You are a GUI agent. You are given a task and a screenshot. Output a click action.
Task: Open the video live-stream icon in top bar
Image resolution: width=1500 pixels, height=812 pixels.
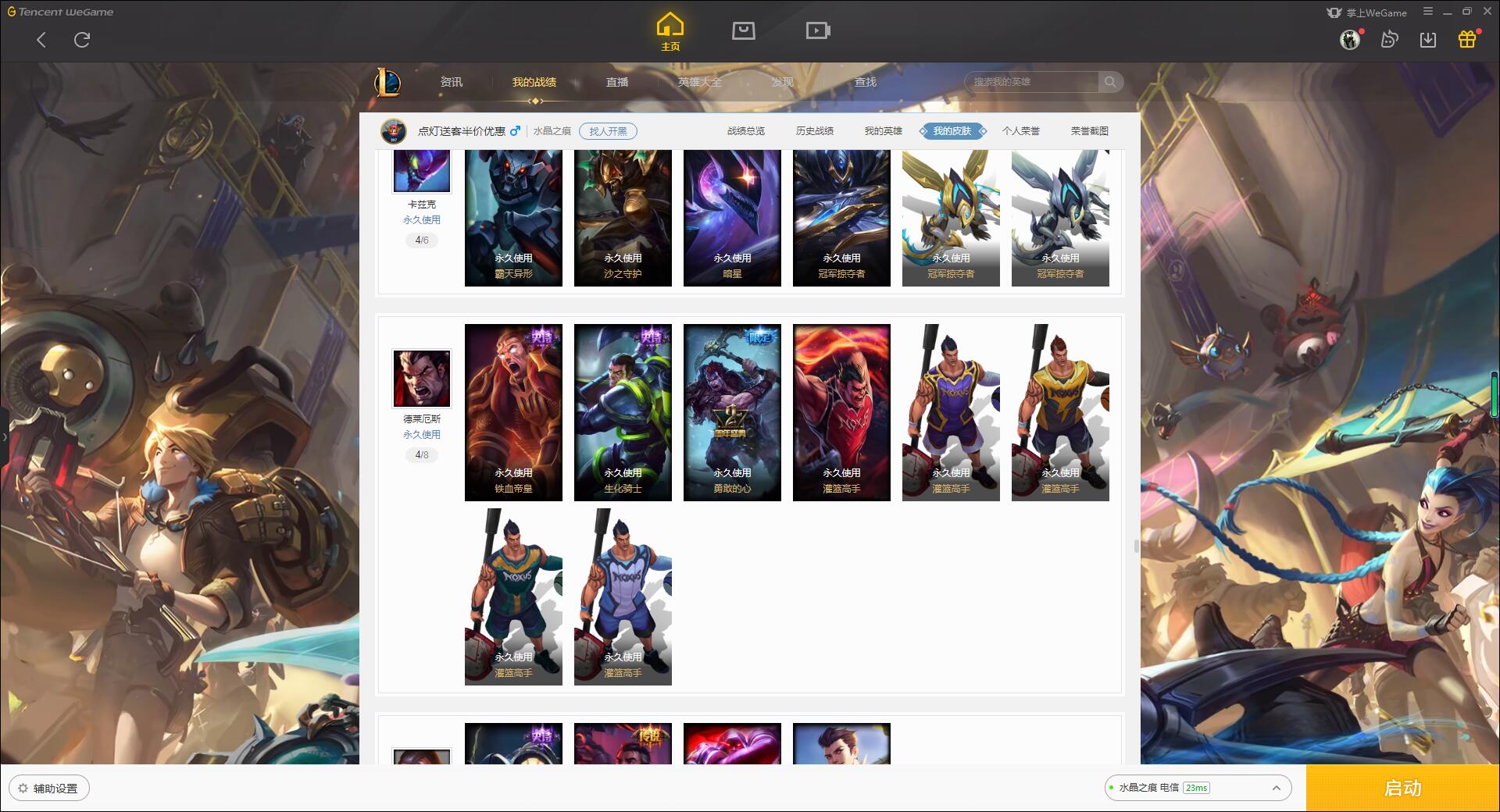pyautogui.click(x=817, y=30)
